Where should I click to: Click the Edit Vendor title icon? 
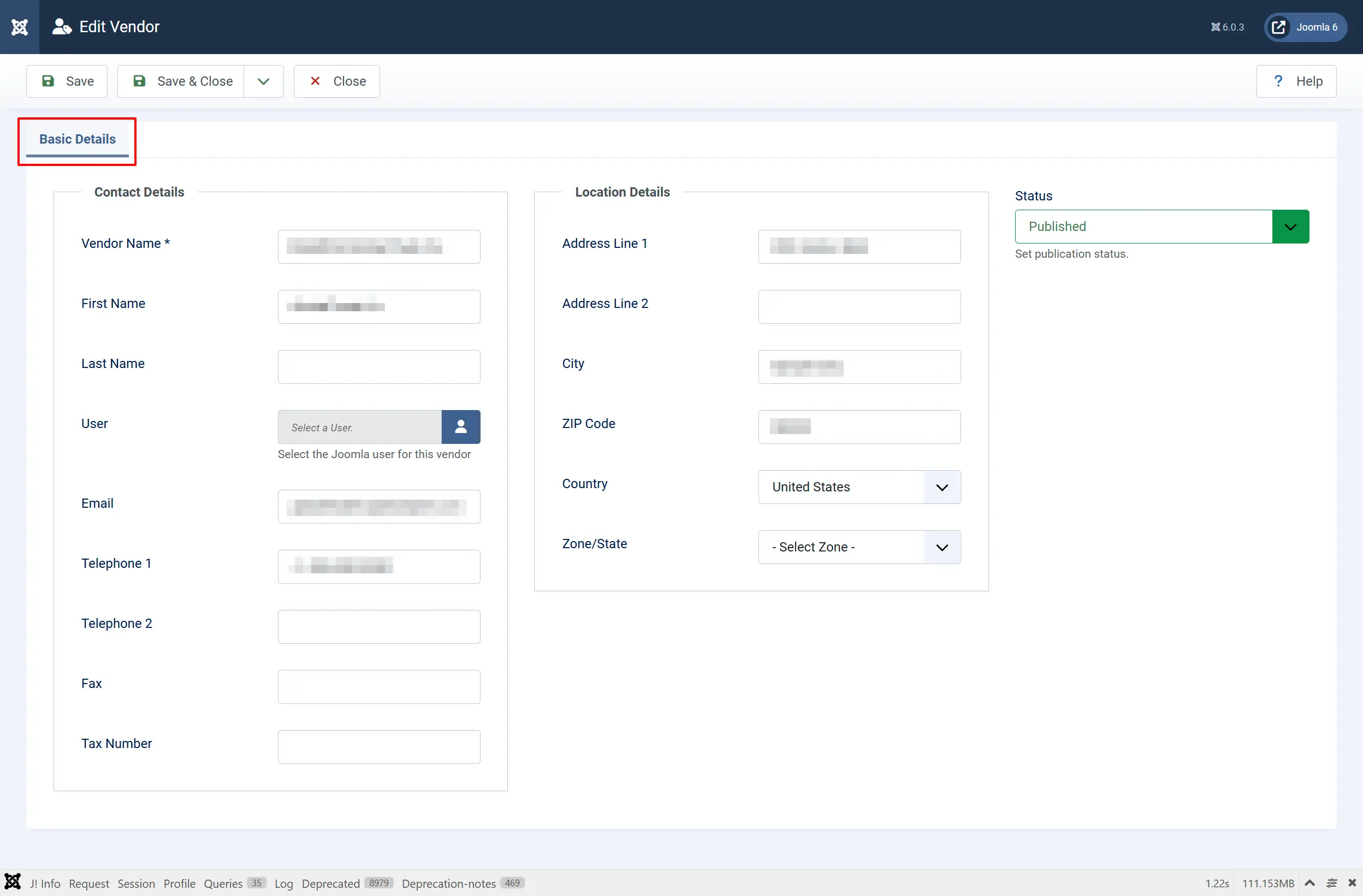pyautogui.click(x=62, y=27)
